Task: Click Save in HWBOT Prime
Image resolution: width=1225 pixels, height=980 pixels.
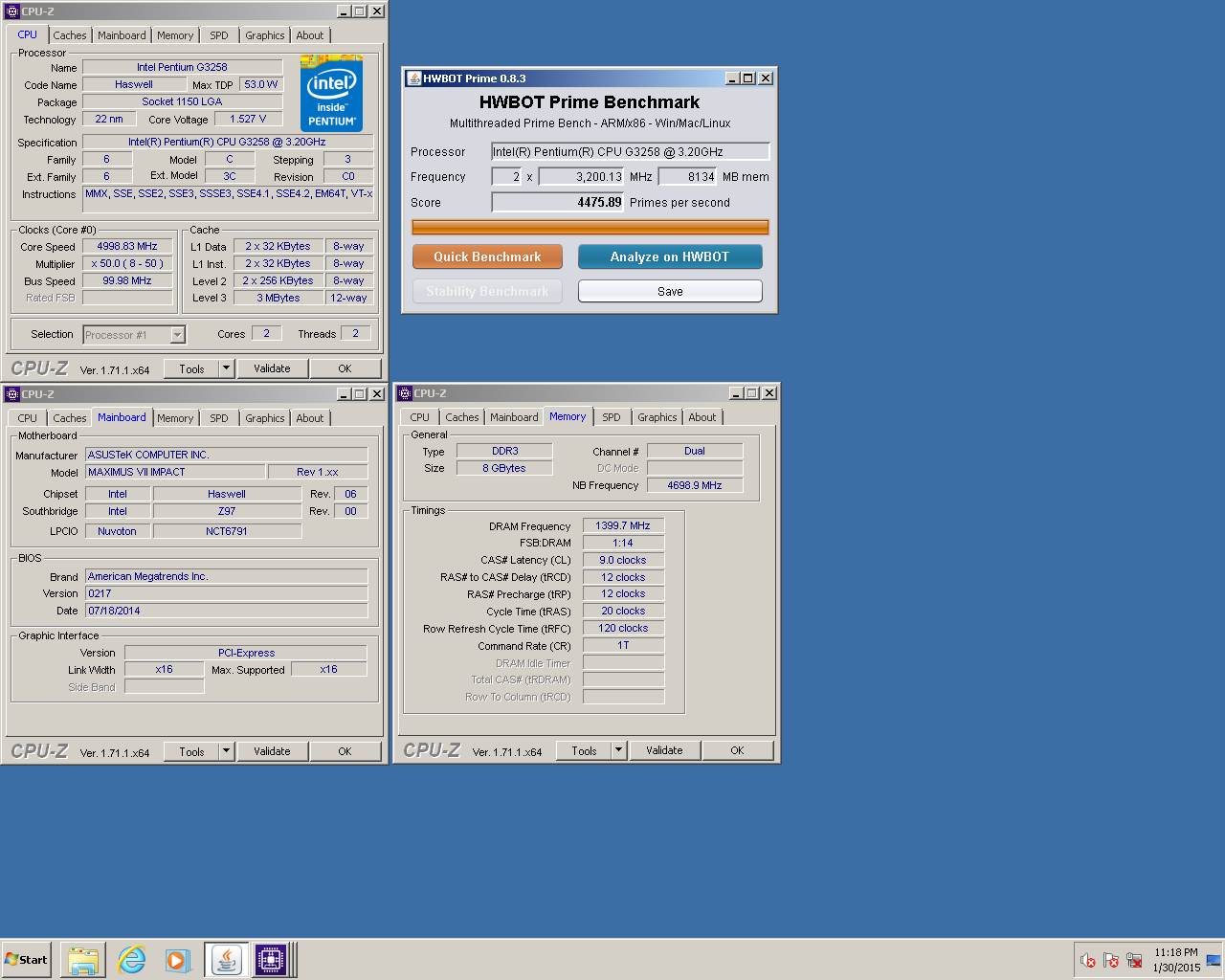Action: point(670,291)
